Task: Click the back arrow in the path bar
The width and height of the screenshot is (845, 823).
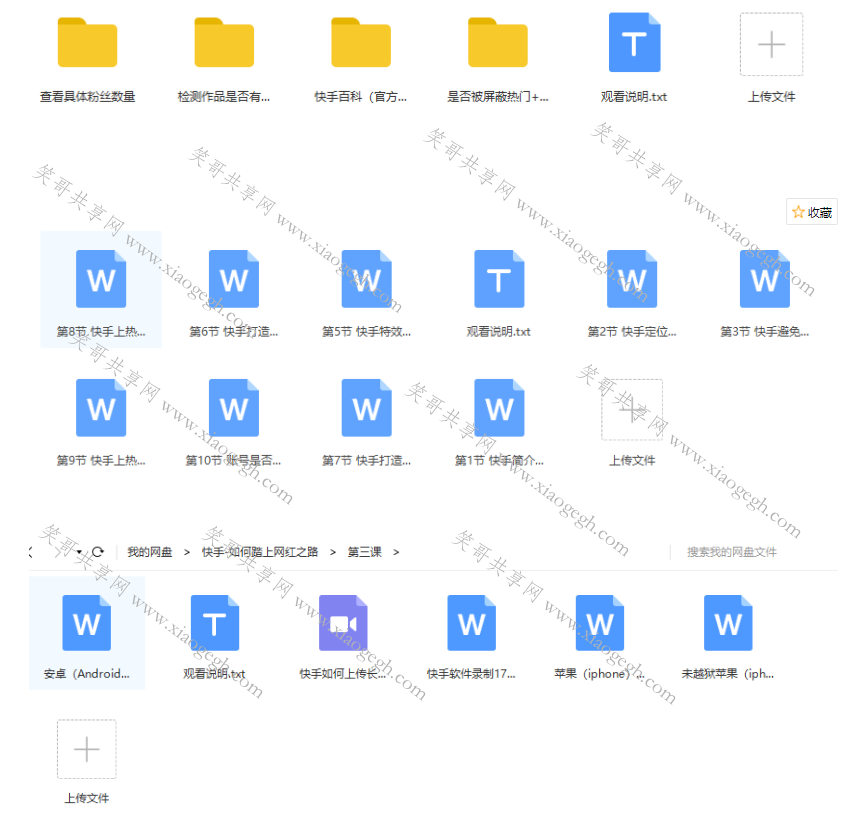Action: point(31,552)
